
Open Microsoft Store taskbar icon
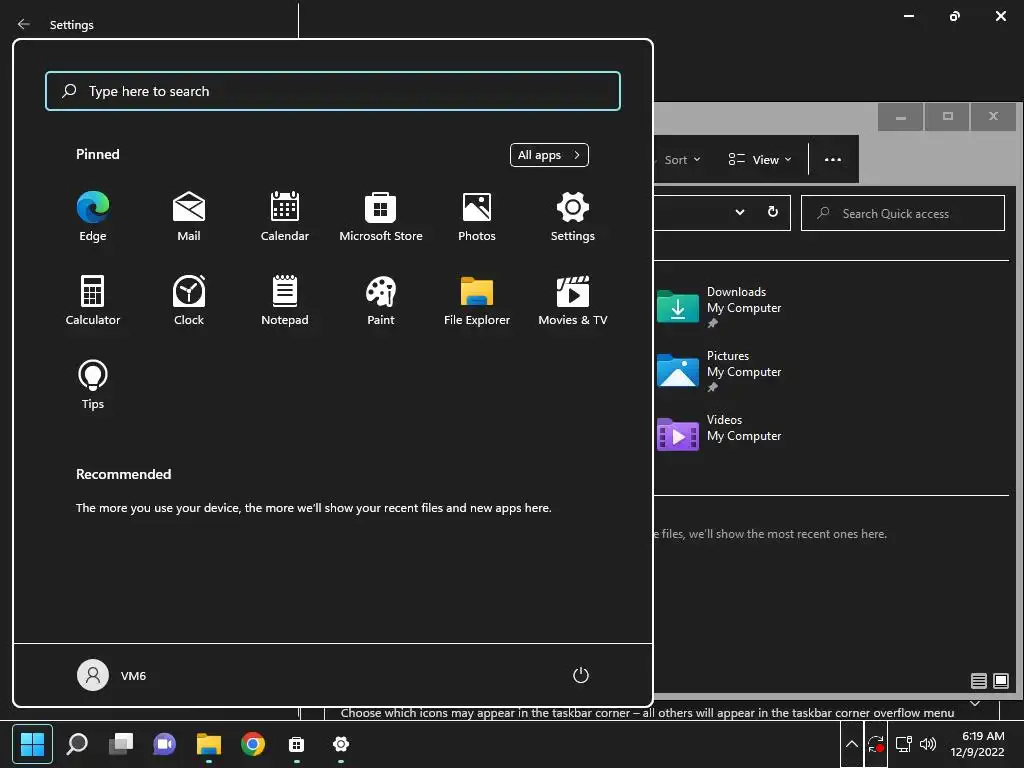296,744
